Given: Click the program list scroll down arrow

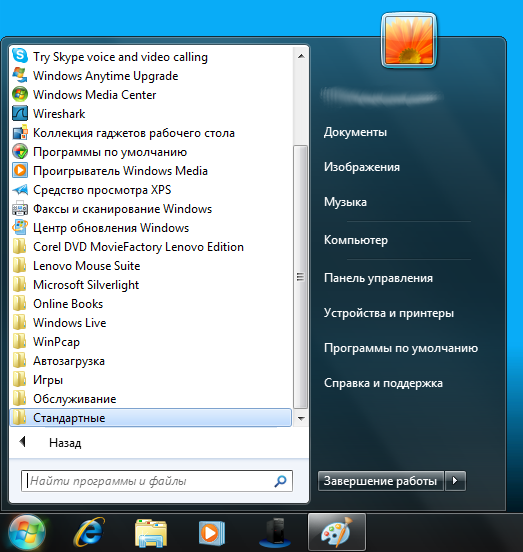Looking at the screenshot, I should pos(301,418).
